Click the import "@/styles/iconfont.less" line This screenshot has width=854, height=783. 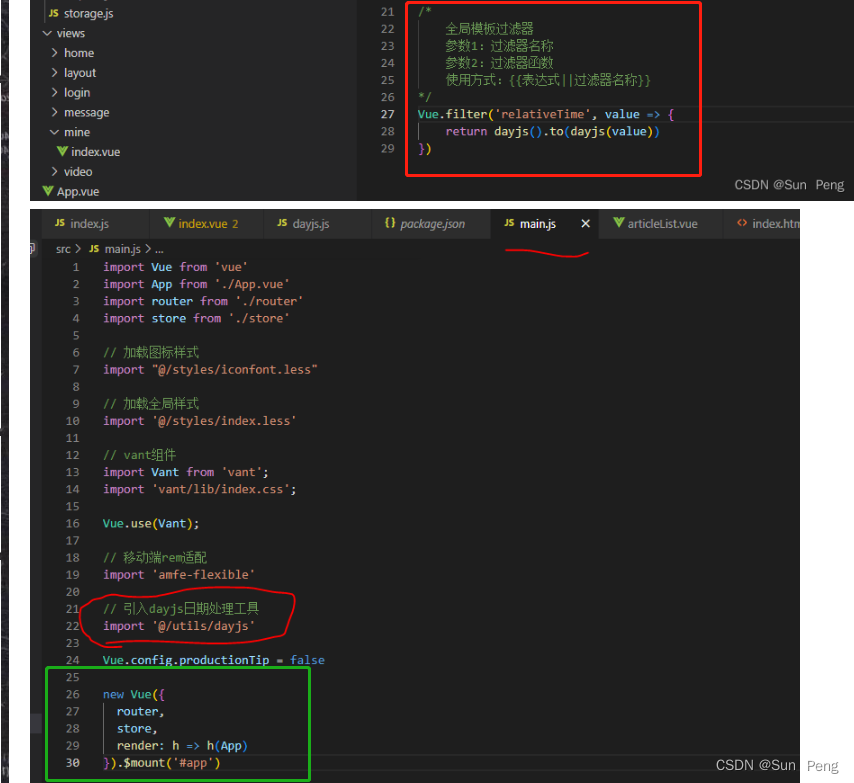point(210,370)
